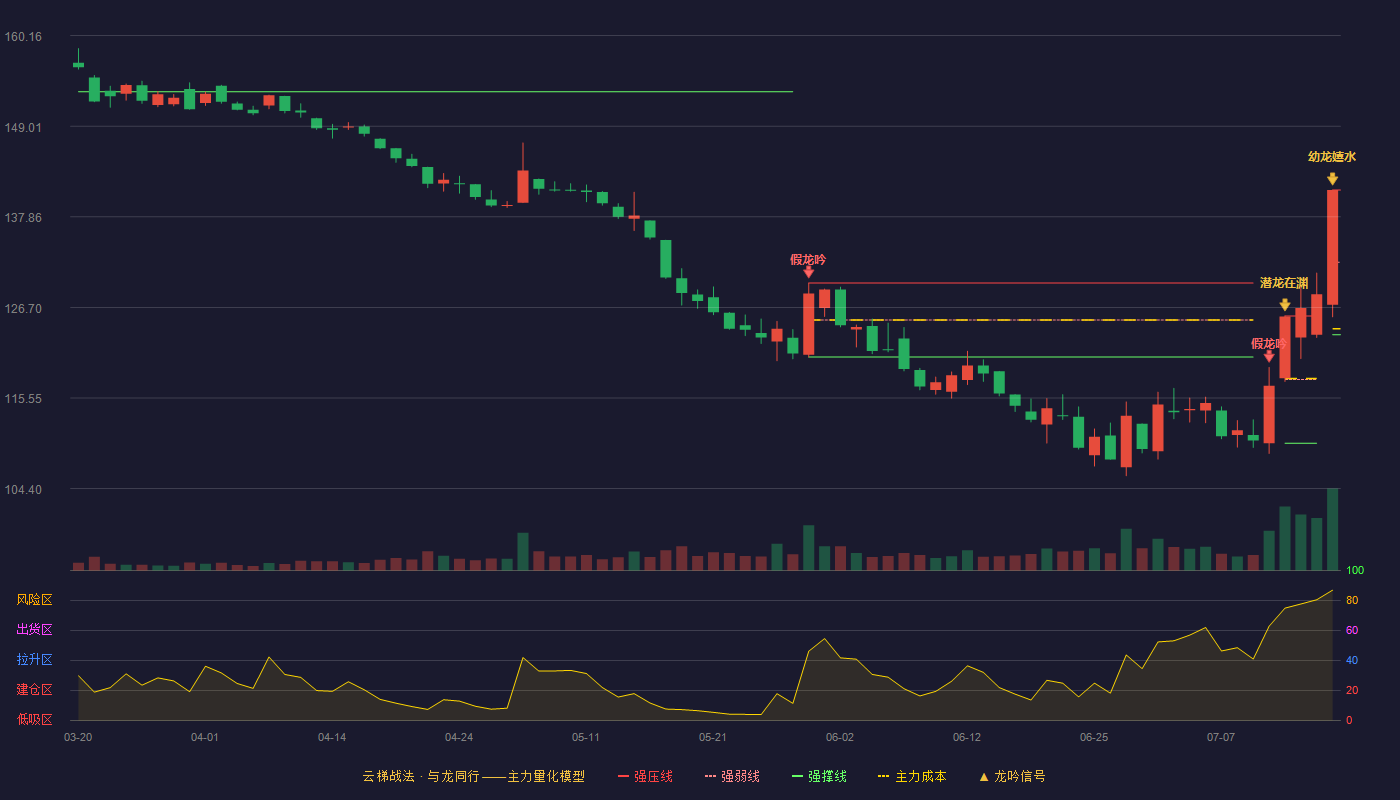Click the 06-02 date label
This screenshot has height=800, width=1400.
point(840,737)
